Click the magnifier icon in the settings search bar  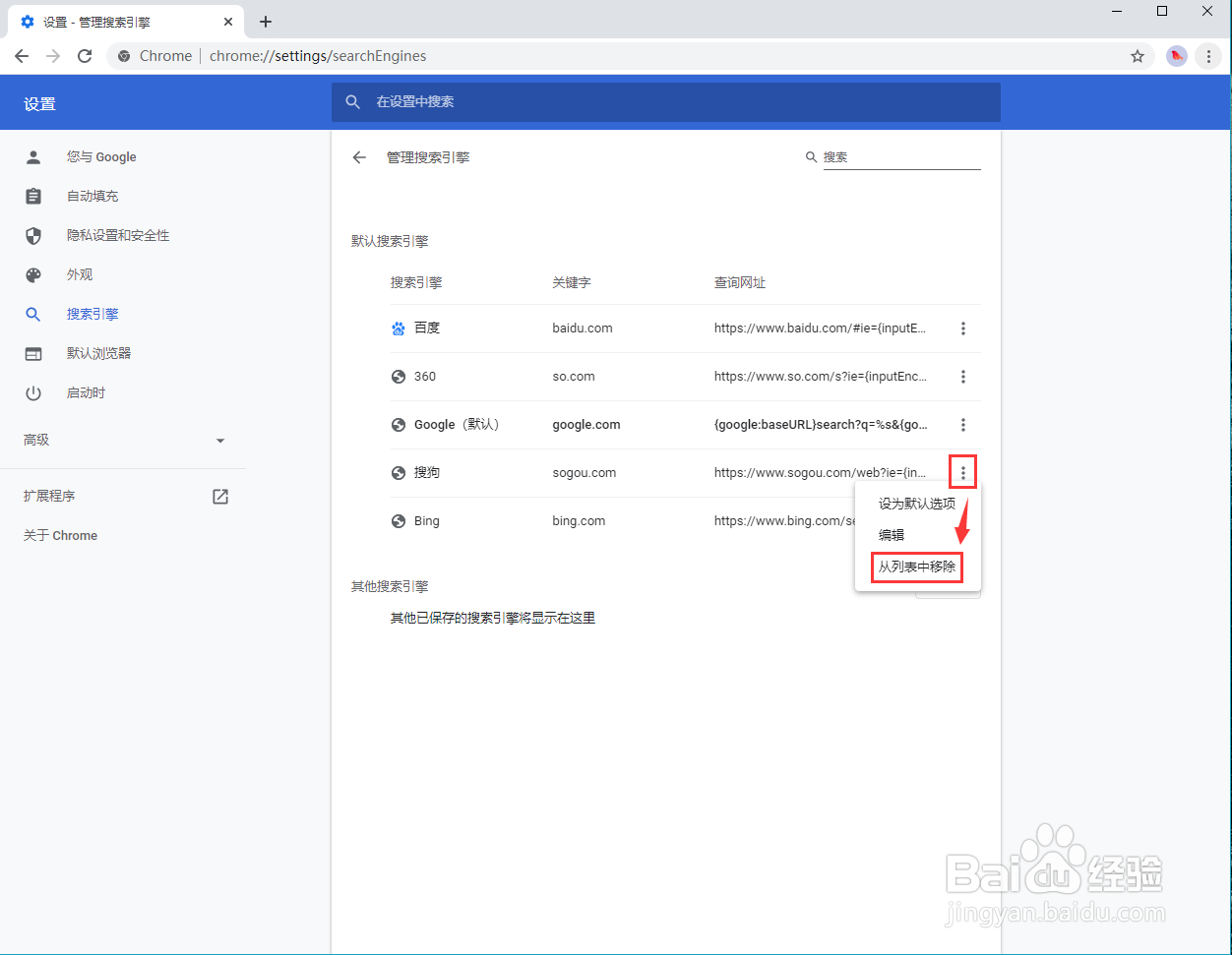pos(353,102)
